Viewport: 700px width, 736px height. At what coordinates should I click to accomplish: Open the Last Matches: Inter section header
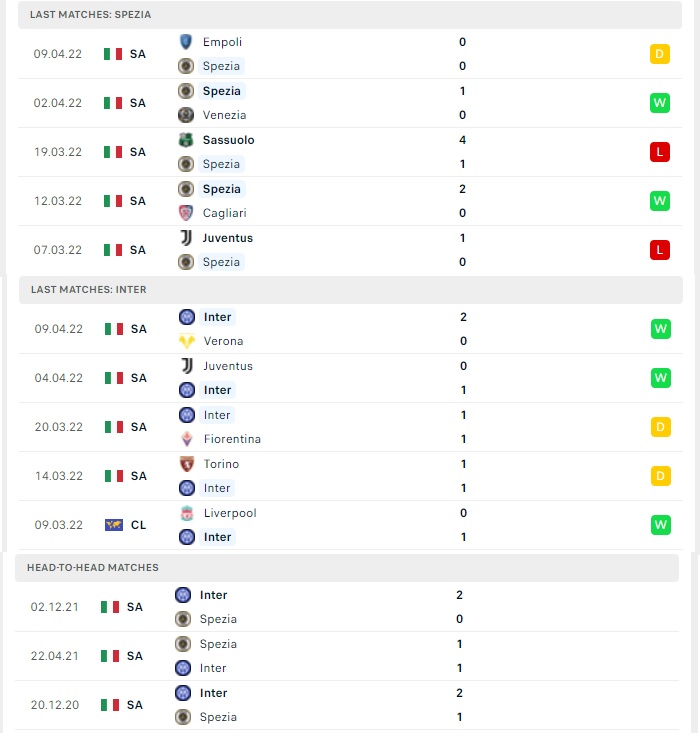pos(351,290)
